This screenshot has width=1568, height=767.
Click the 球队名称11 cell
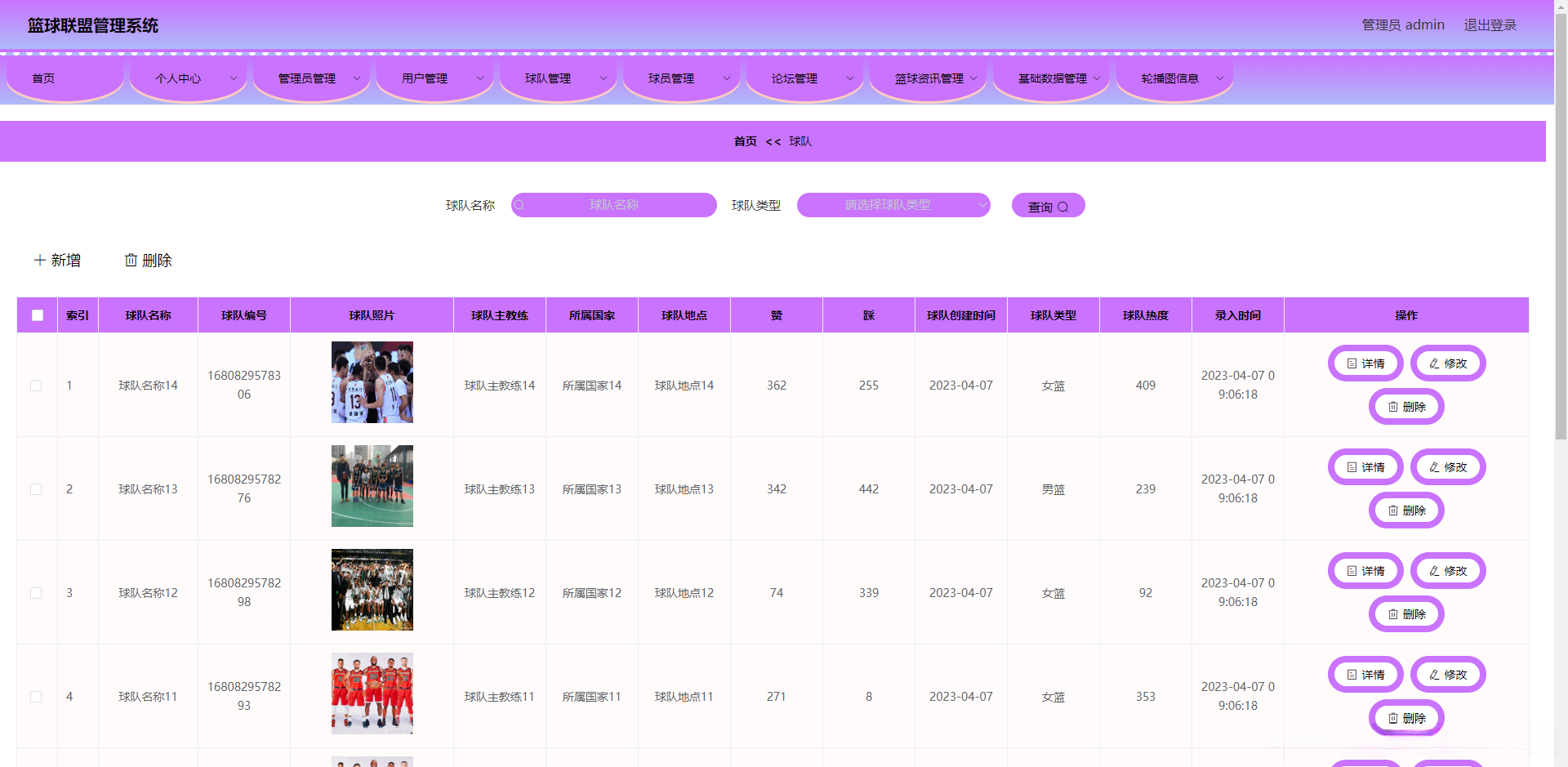pos(148,697)
